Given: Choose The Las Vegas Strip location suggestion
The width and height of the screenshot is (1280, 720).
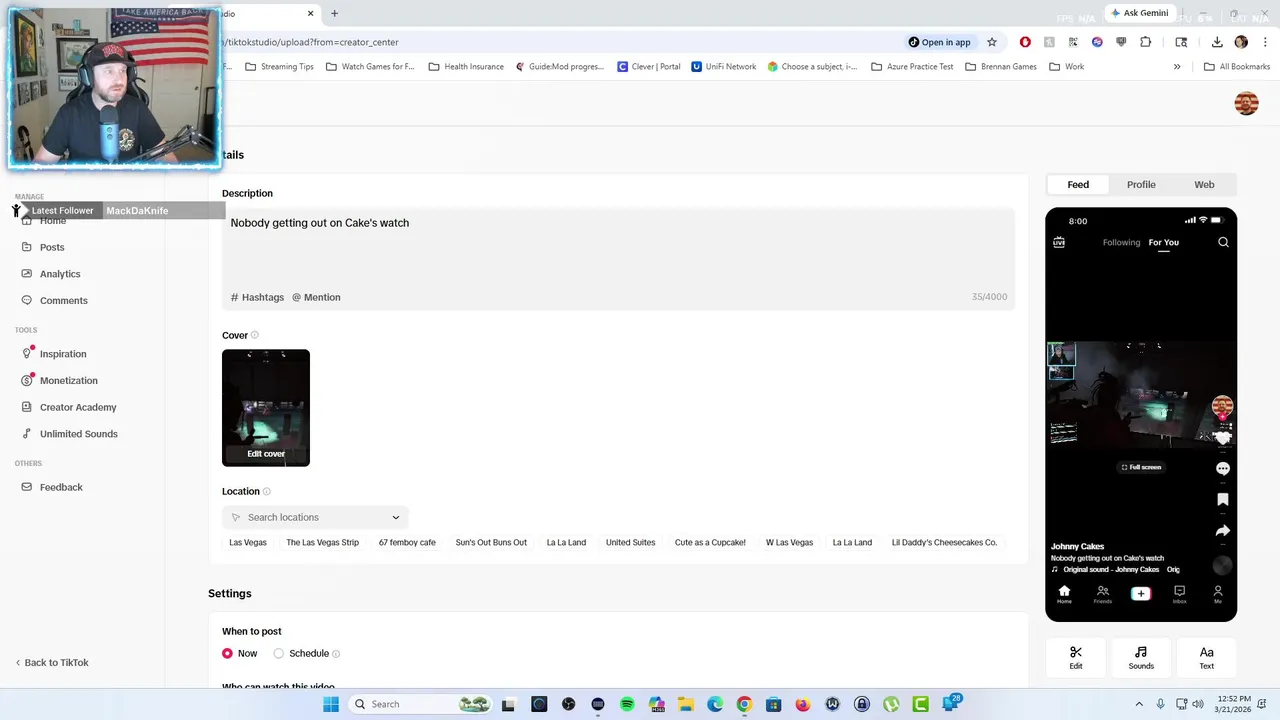Looking at the screenshot, I should [x=322, y=543].
